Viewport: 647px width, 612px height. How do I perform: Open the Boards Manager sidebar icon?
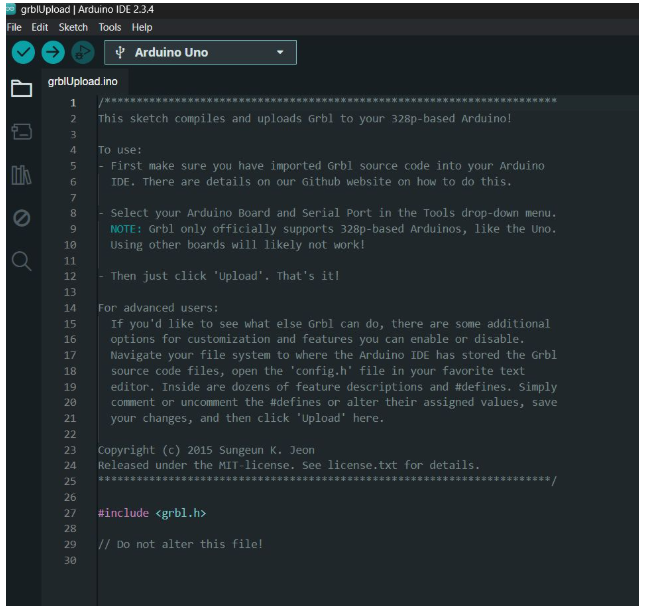[21, 132]
